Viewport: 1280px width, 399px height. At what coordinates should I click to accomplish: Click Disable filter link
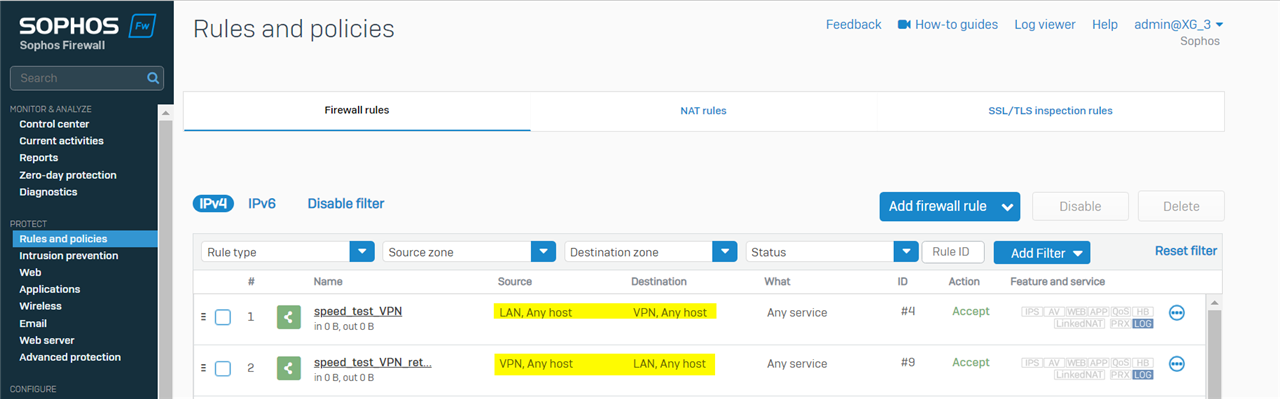coord(346,204)
